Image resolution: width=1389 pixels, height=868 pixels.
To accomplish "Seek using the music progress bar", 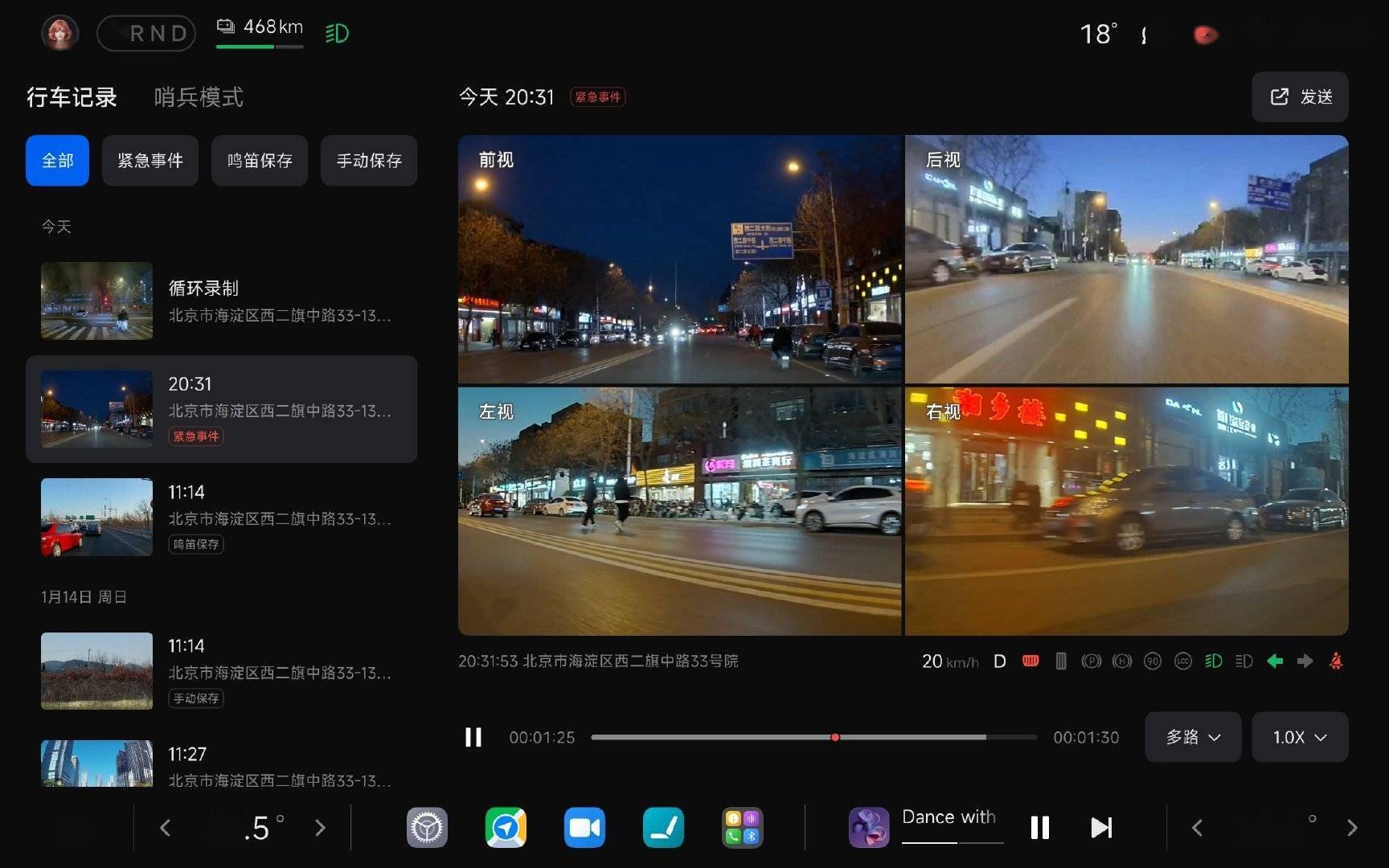I will click(x=953, y=842).
